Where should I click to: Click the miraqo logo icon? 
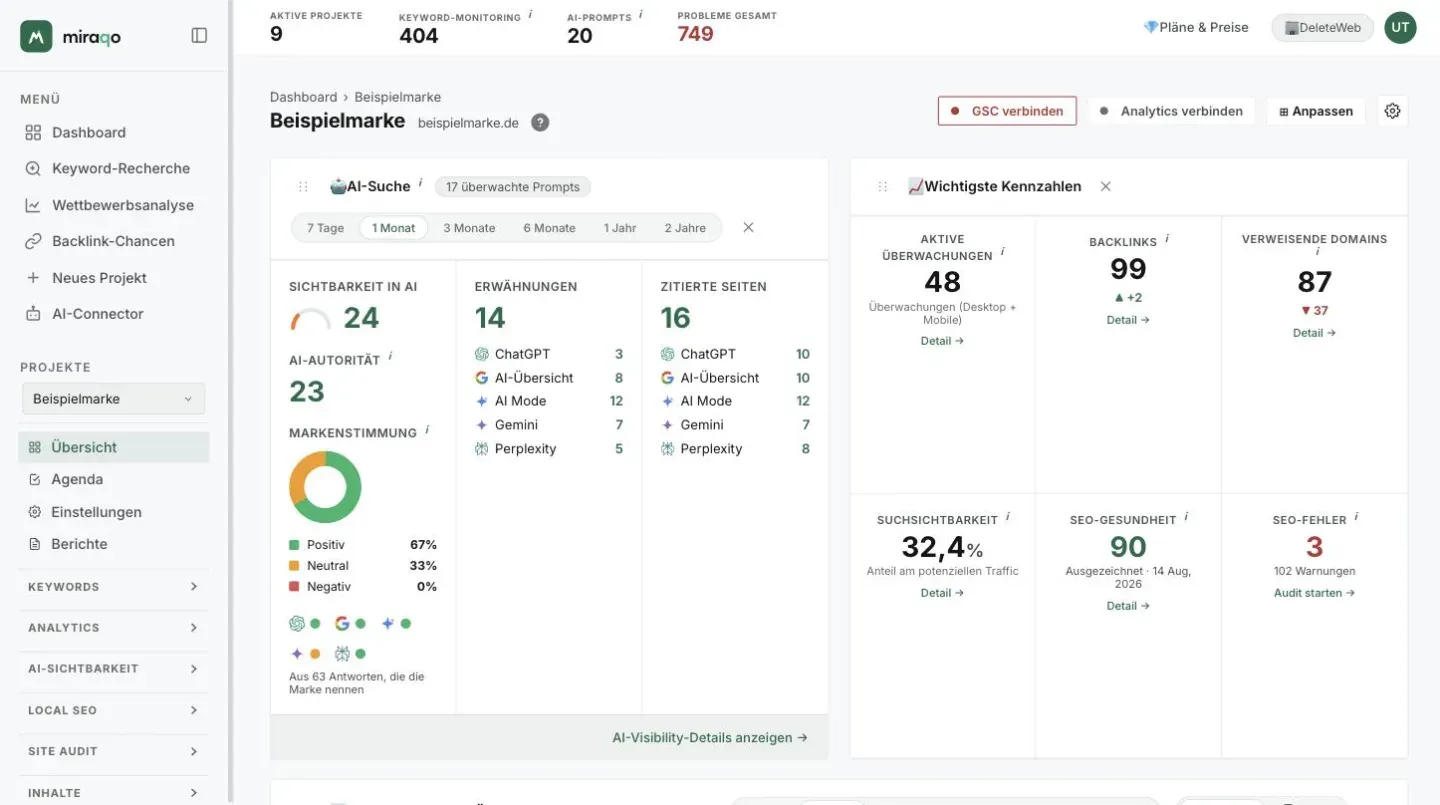coord(36,36)
